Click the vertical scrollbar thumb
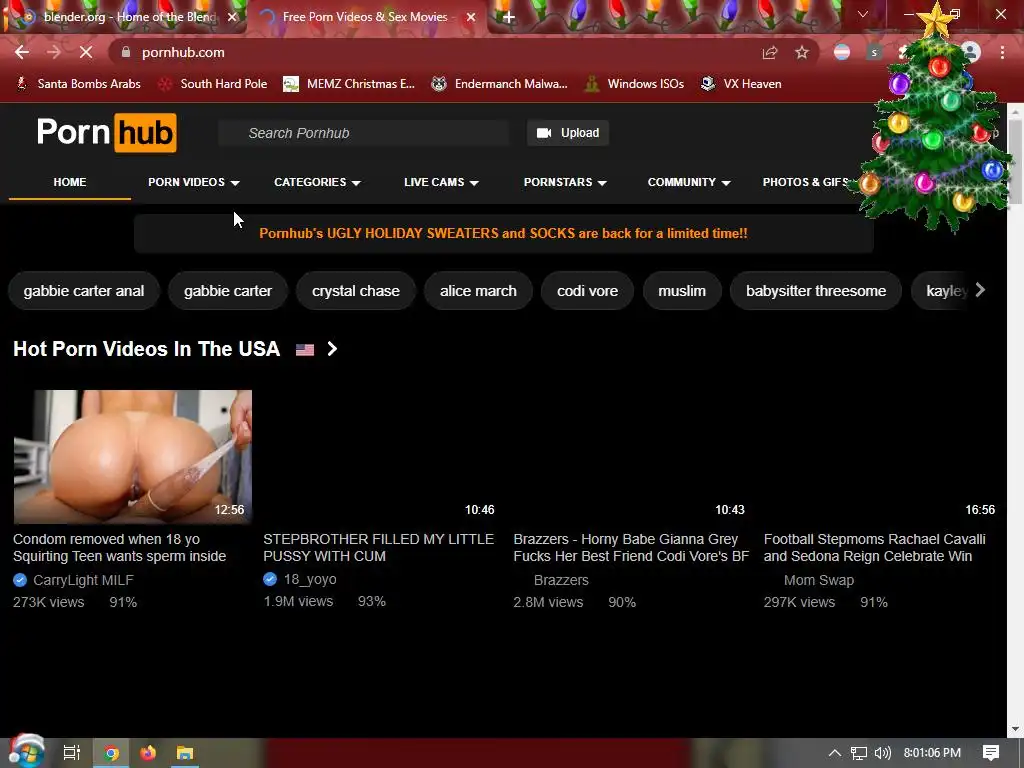This screenshot has height=768, width=1024. coord(1015,163)
